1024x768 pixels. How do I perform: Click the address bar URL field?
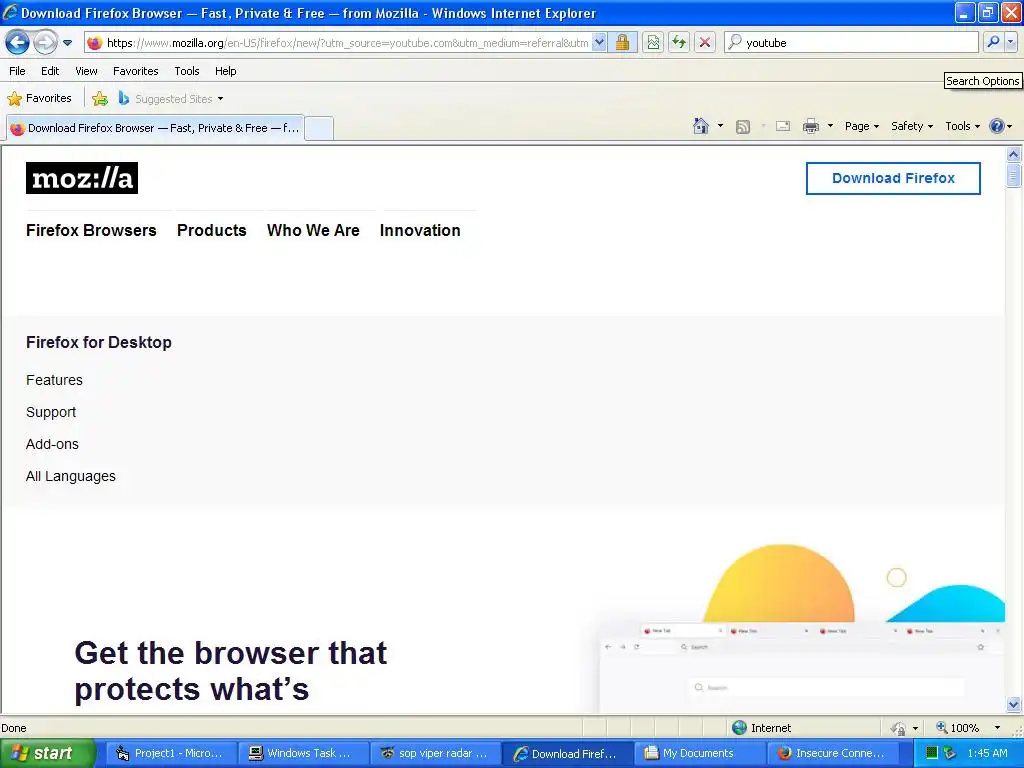(x=346, y=43)
